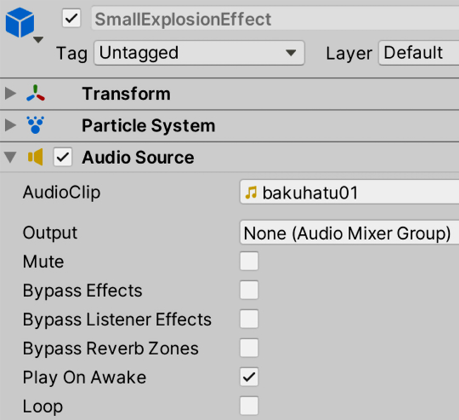Click the Transform component axis icon
Screen dimensions: 459x420
36,94
